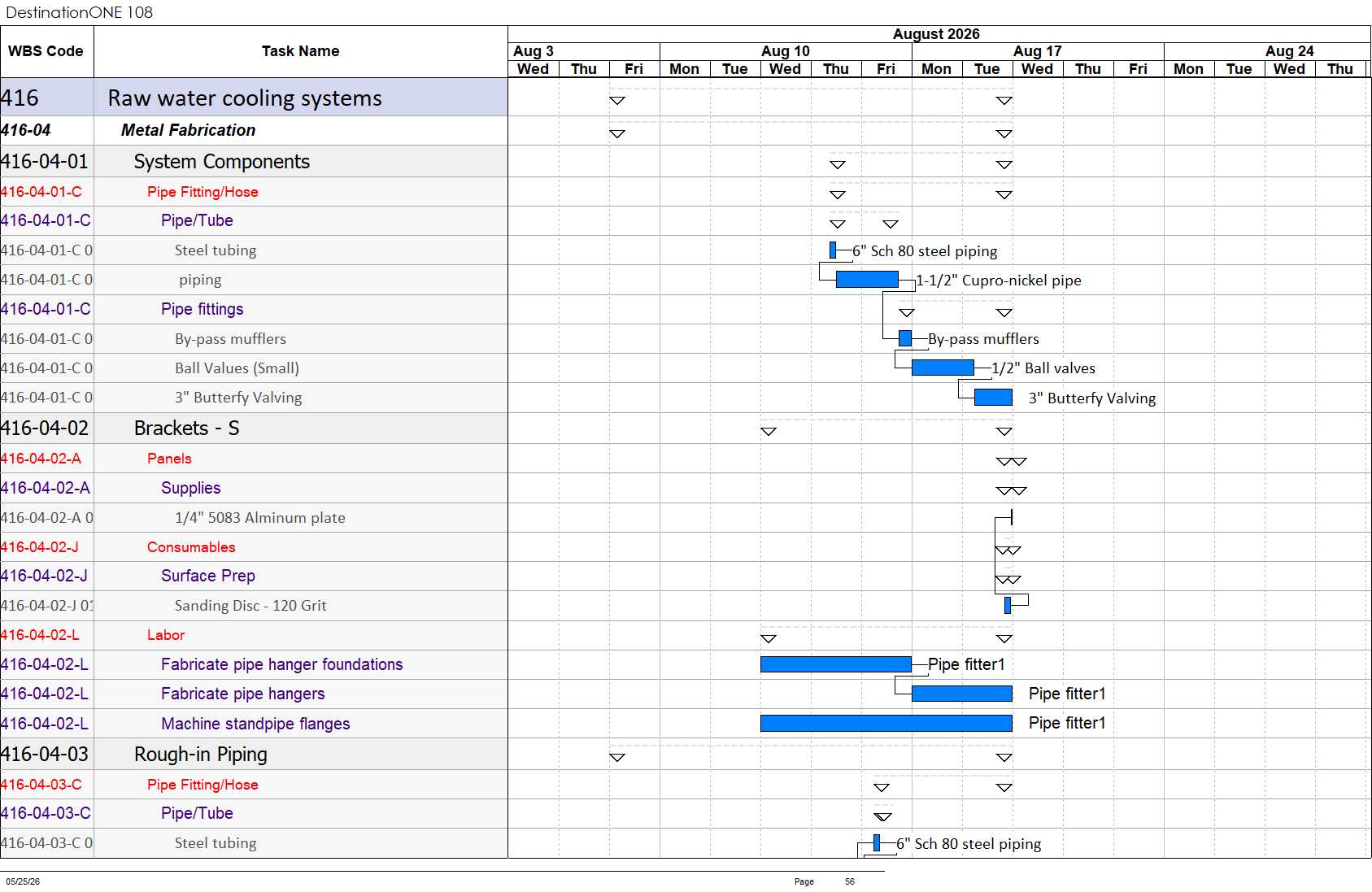
Task: Select the Metal Fabrication task name
Action: (188, 130)
